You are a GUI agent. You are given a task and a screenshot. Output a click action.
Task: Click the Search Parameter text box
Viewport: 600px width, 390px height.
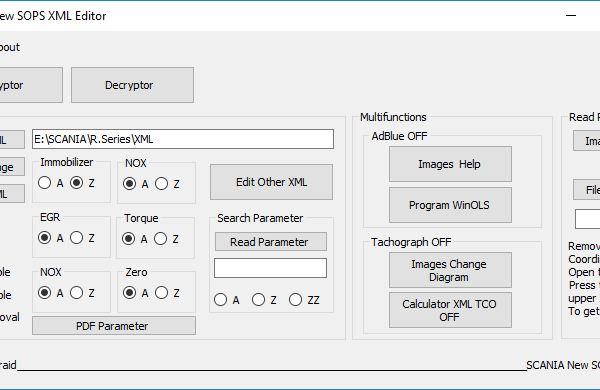[x=271, y=268]
